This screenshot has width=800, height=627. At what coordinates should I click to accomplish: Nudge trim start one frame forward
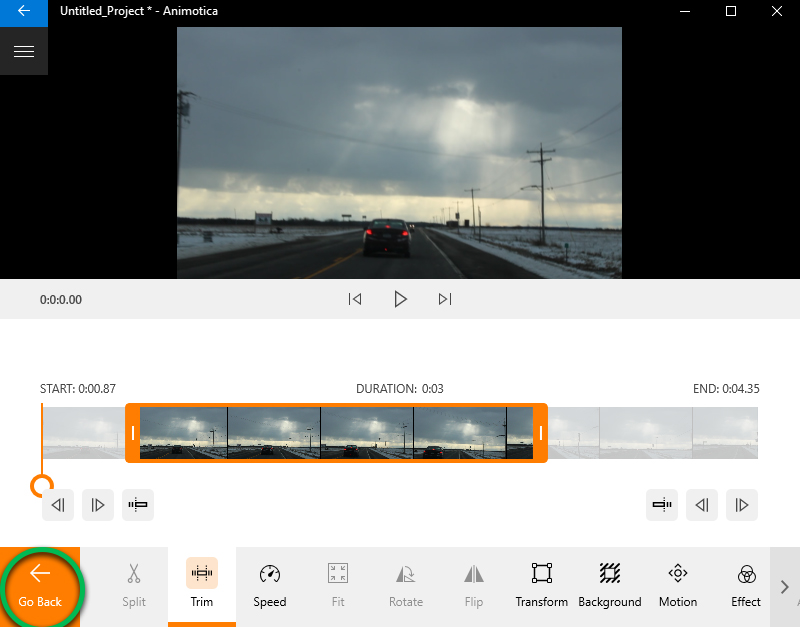pos(97,505)
